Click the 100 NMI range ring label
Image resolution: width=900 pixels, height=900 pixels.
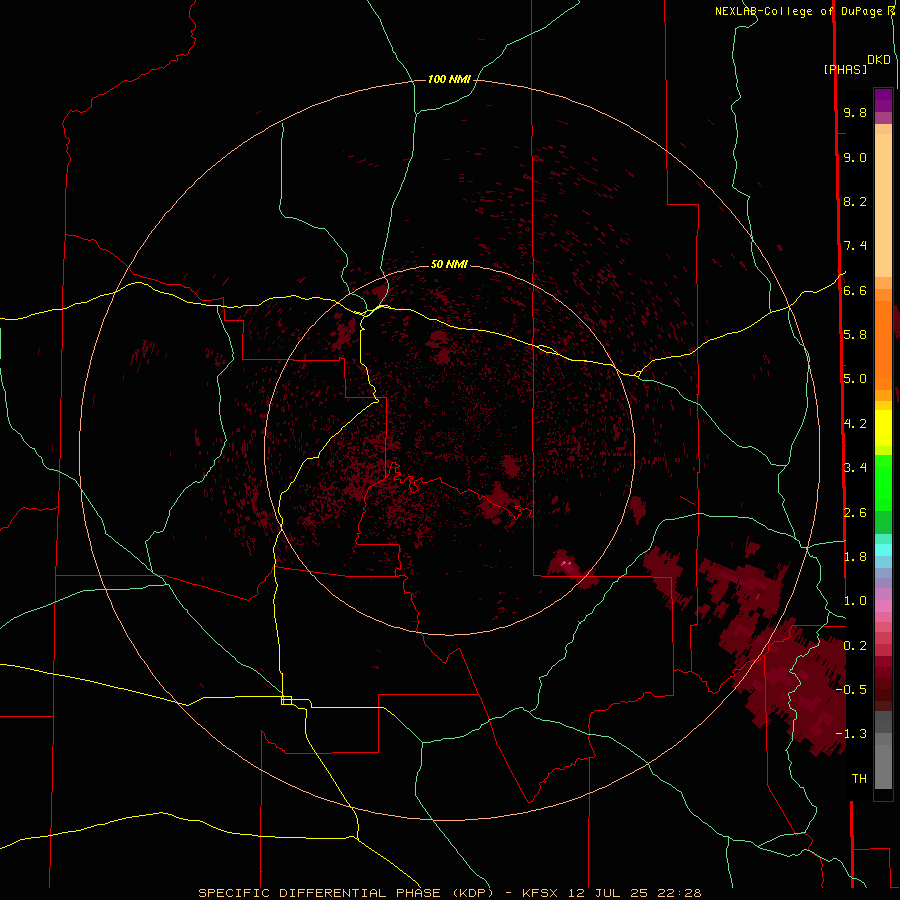[449, 79]
